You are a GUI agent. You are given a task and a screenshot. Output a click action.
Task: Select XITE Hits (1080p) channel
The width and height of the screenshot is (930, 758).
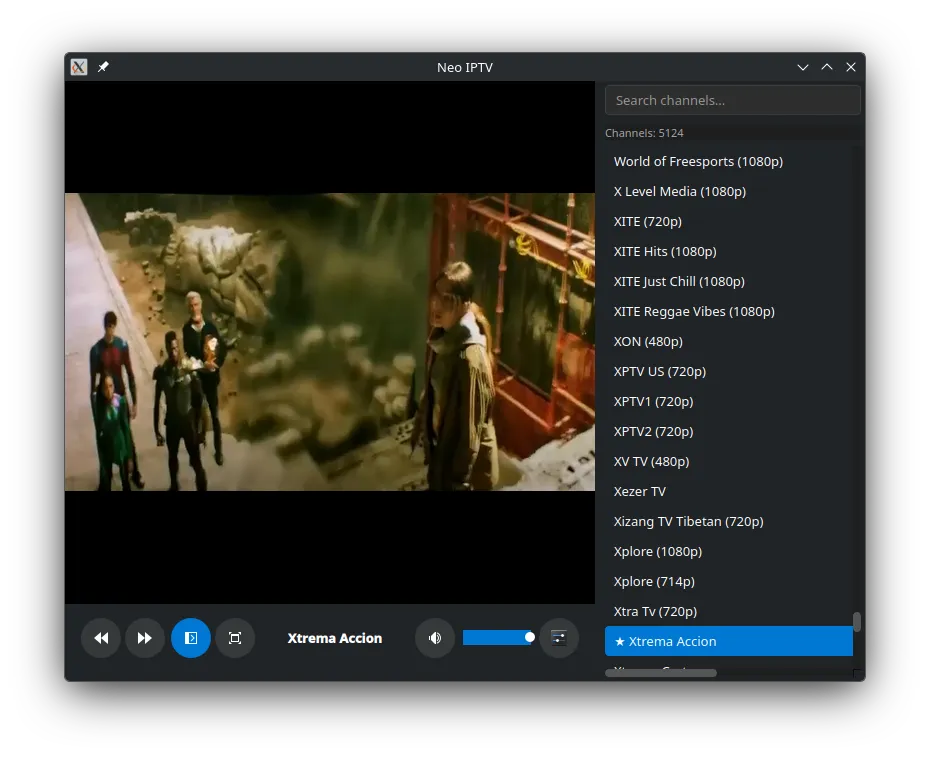(x=665, y=251)
